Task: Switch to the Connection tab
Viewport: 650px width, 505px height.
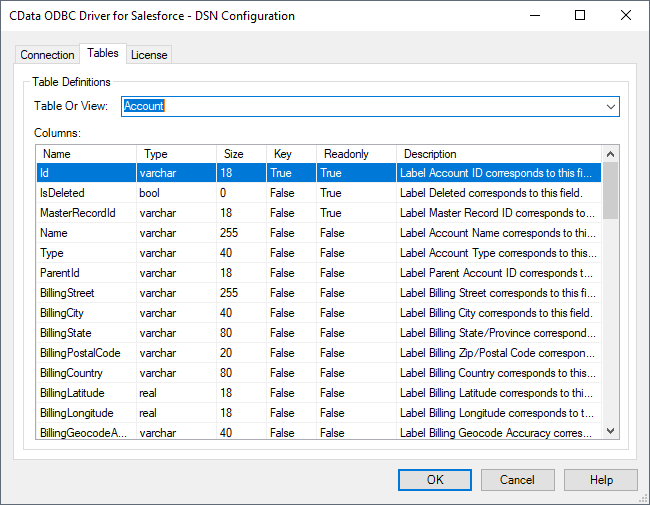Action: pos(47,55)
